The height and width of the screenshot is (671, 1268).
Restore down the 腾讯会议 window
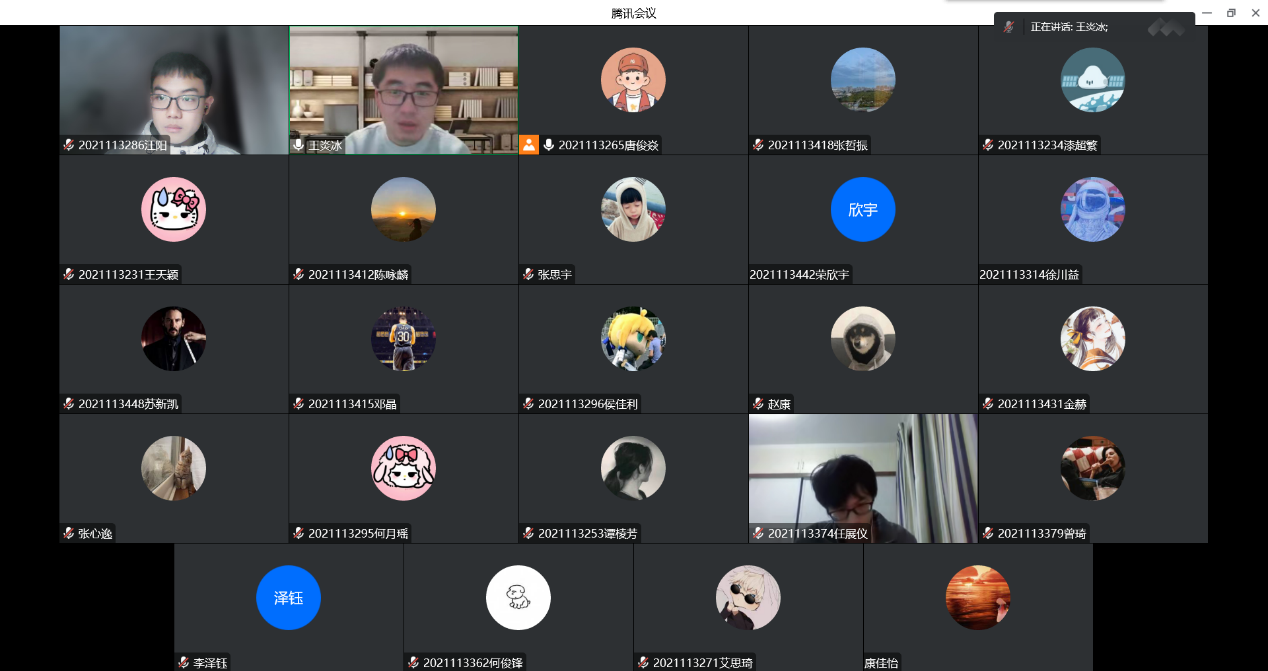(x=1231, y=13)
